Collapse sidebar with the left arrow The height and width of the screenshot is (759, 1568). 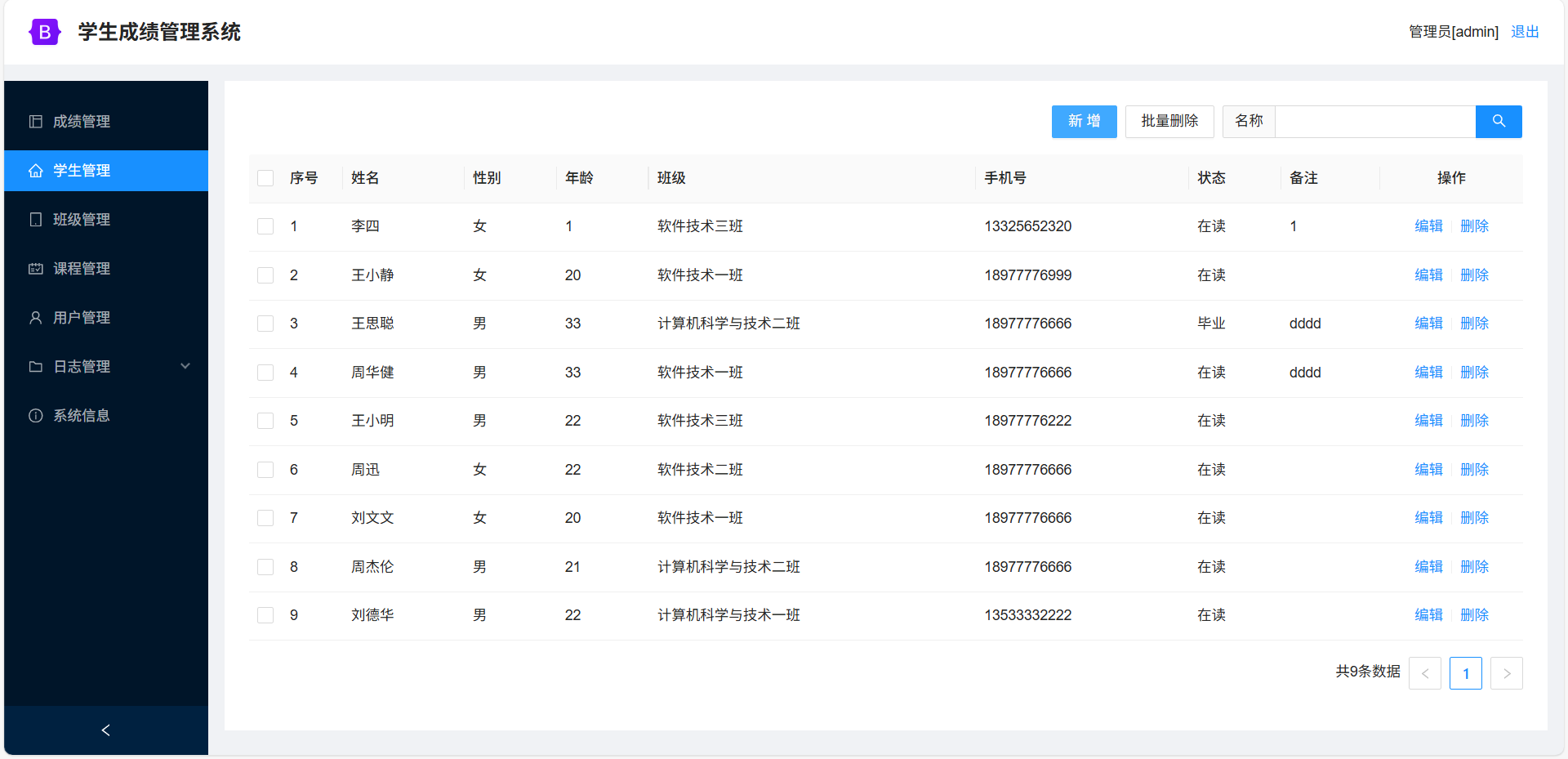click(x=105, y=730)
